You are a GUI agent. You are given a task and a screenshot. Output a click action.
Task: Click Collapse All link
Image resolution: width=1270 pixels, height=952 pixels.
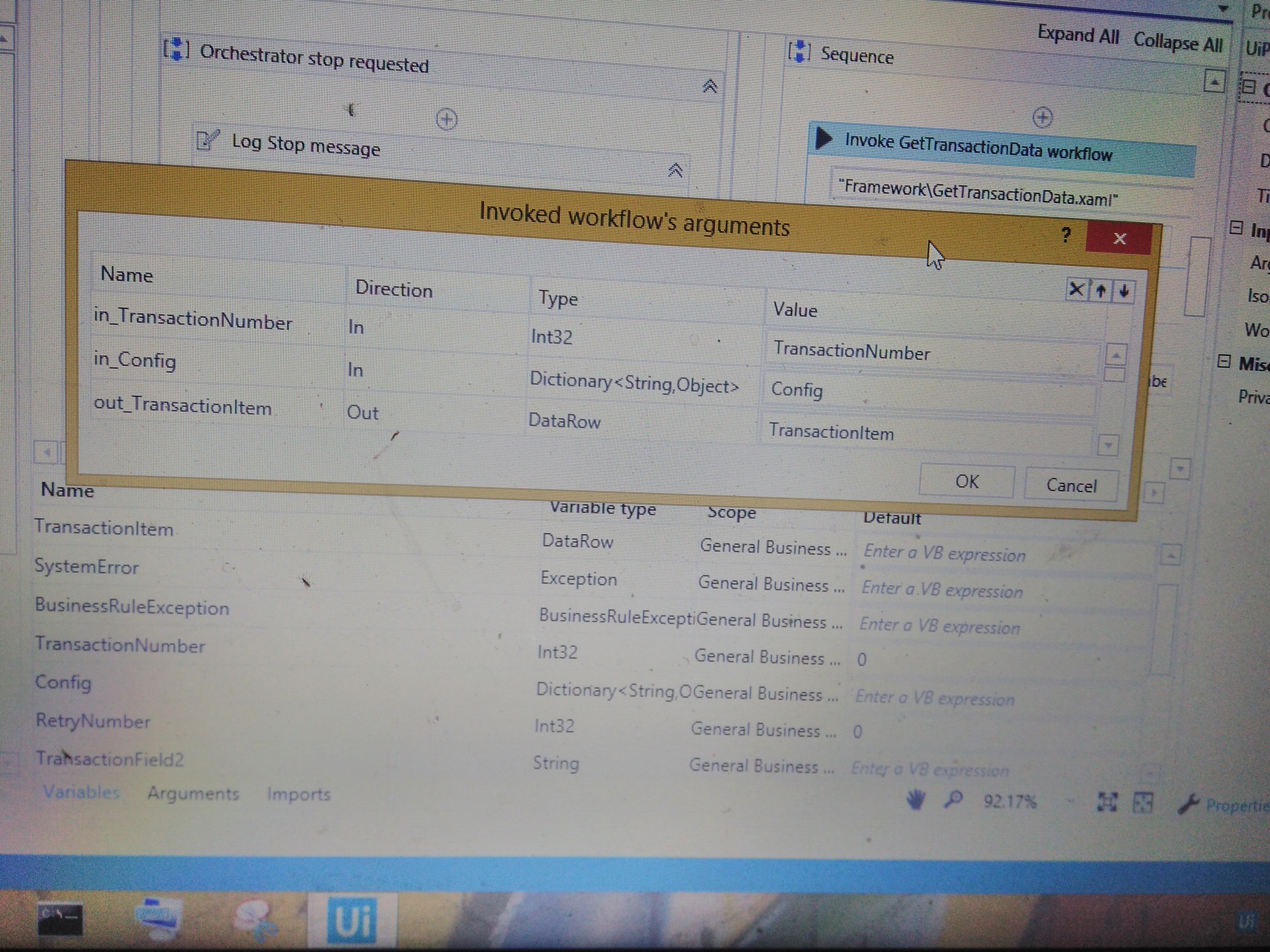pyautogui.click(x=1177, y=43)
